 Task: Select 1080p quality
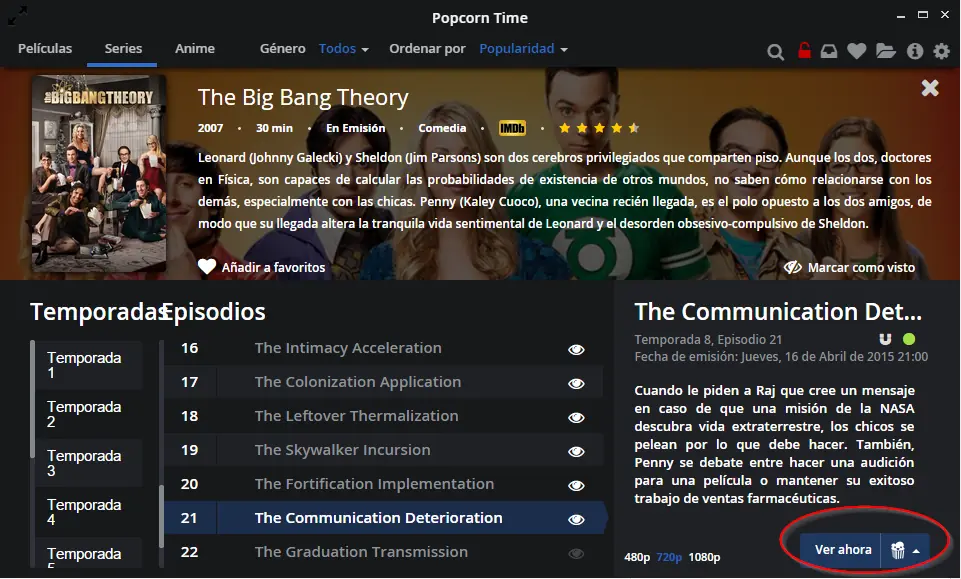pyautogui.click(x=704, y=557)
